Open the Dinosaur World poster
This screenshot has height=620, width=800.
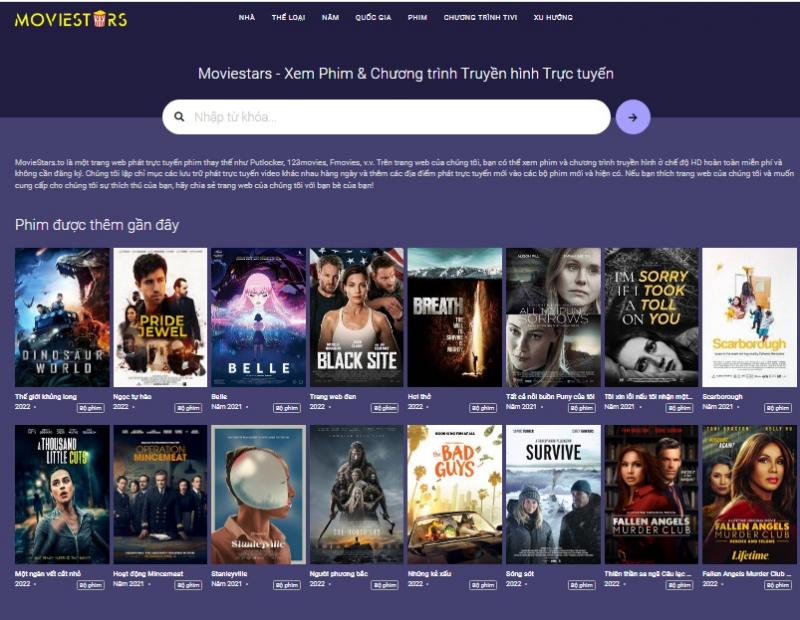click(62, 317)
